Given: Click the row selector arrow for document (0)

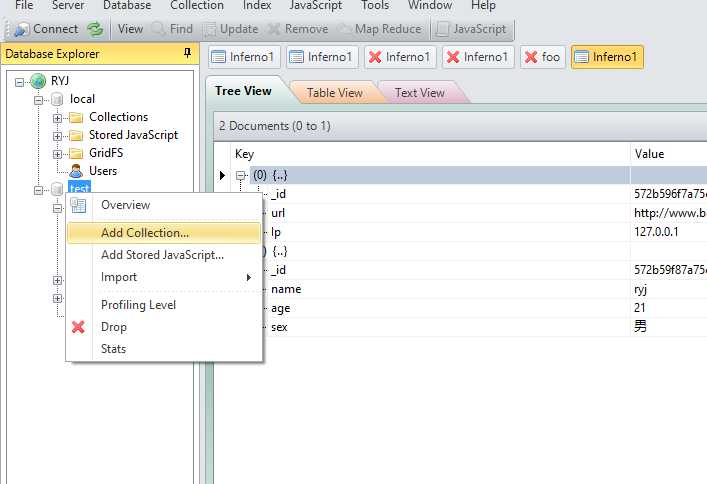Looking at the screenshot, I should pos(222,175).
